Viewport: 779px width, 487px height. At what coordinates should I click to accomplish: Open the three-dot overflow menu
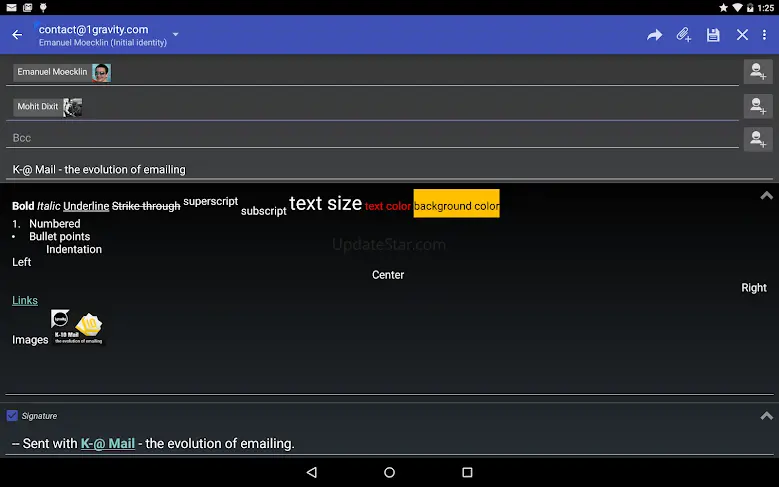764,35
